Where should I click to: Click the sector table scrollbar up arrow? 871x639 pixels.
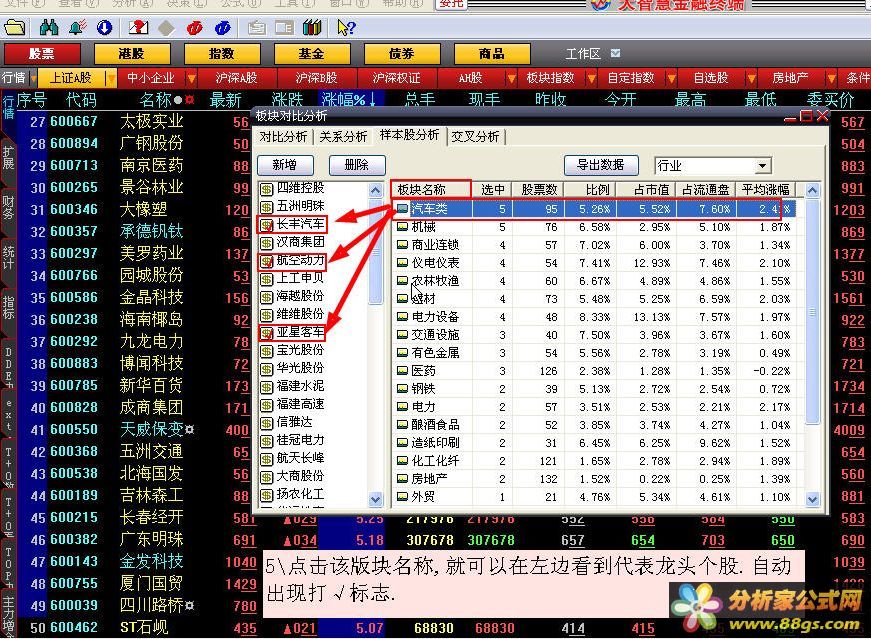pyautogui.click(x=812, y=191)
